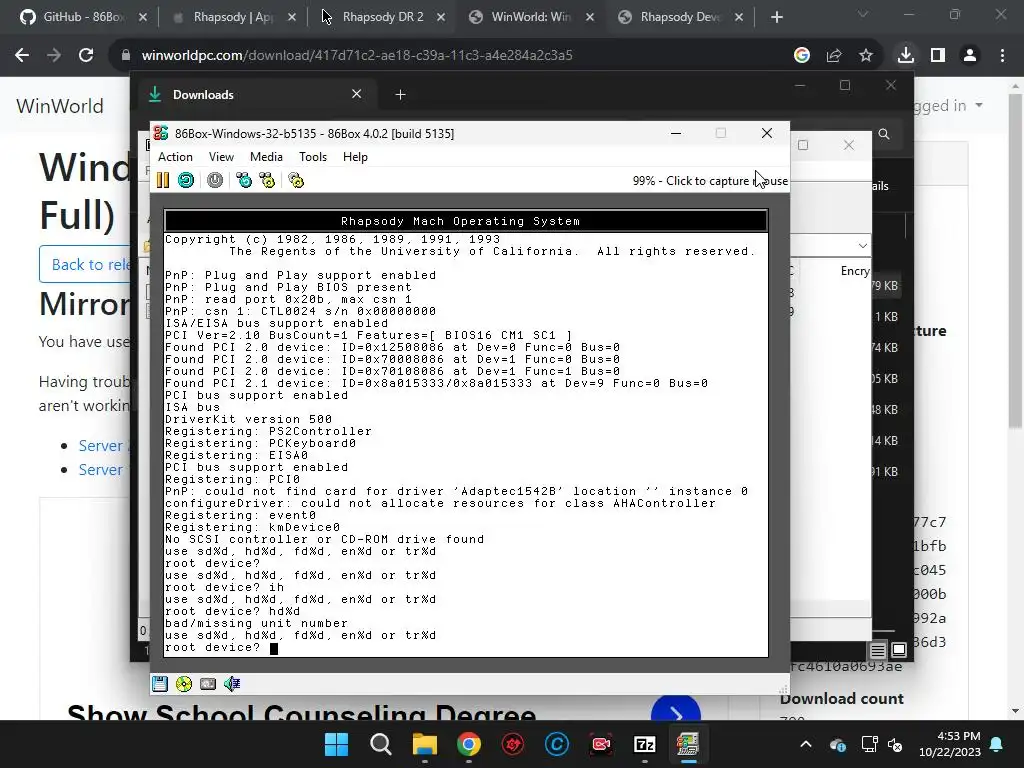The image size is (1024, 768).
Task: Add new tab in File Explorer
Action: pyautogui.click(x=400, y=95)
